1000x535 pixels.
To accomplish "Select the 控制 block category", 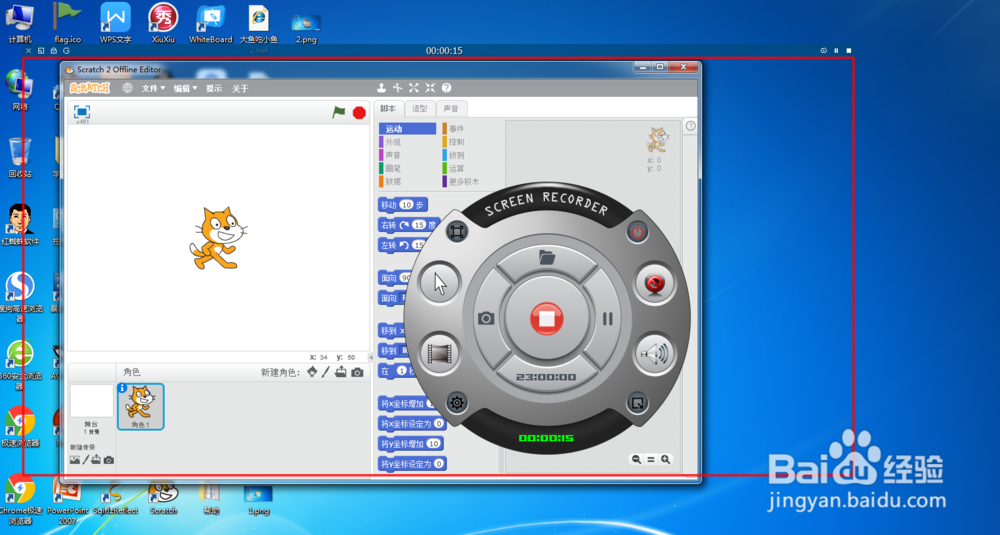I will (471, 142).
